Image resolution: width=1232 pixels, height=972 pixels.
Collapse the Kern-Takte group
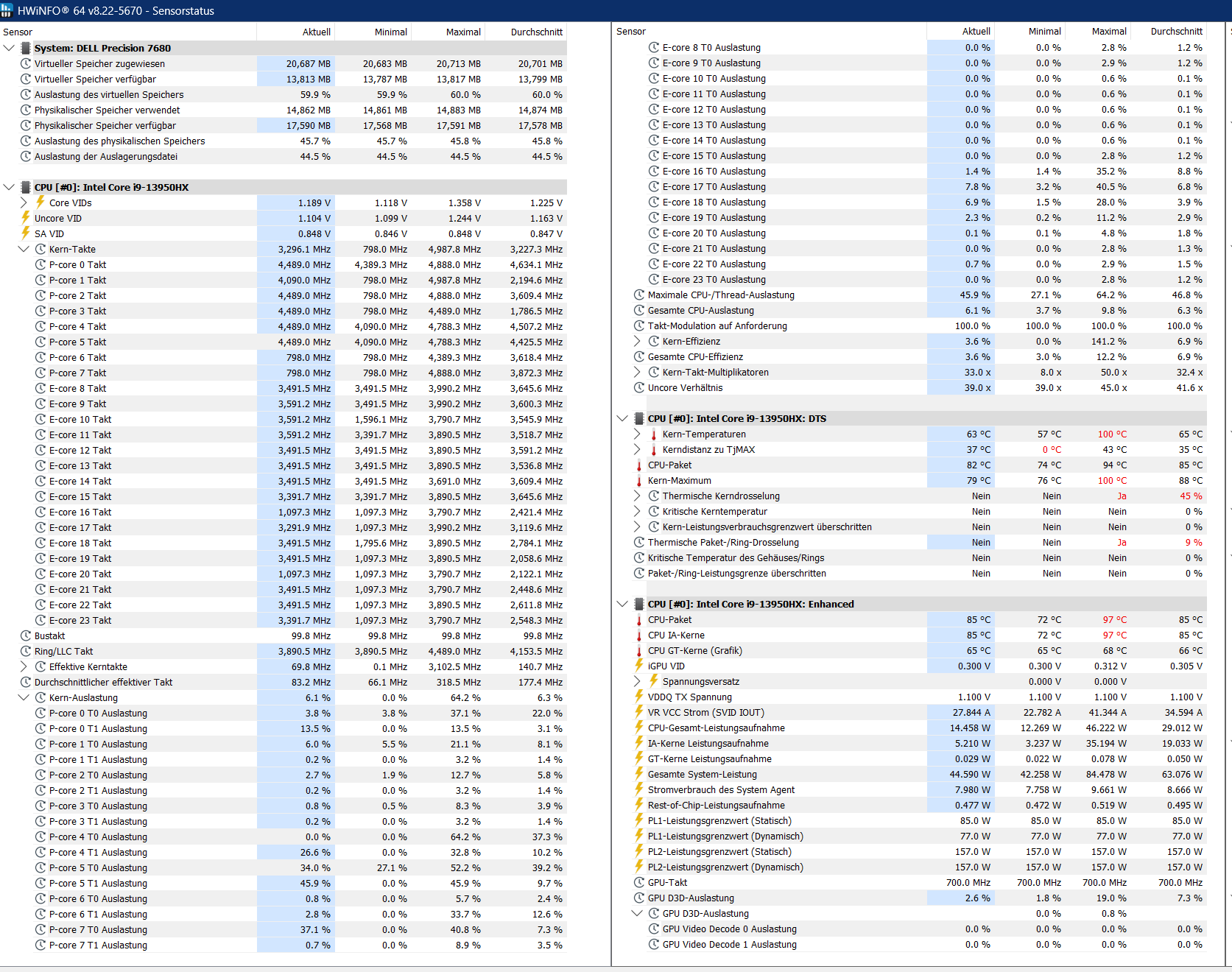point(24,249)
